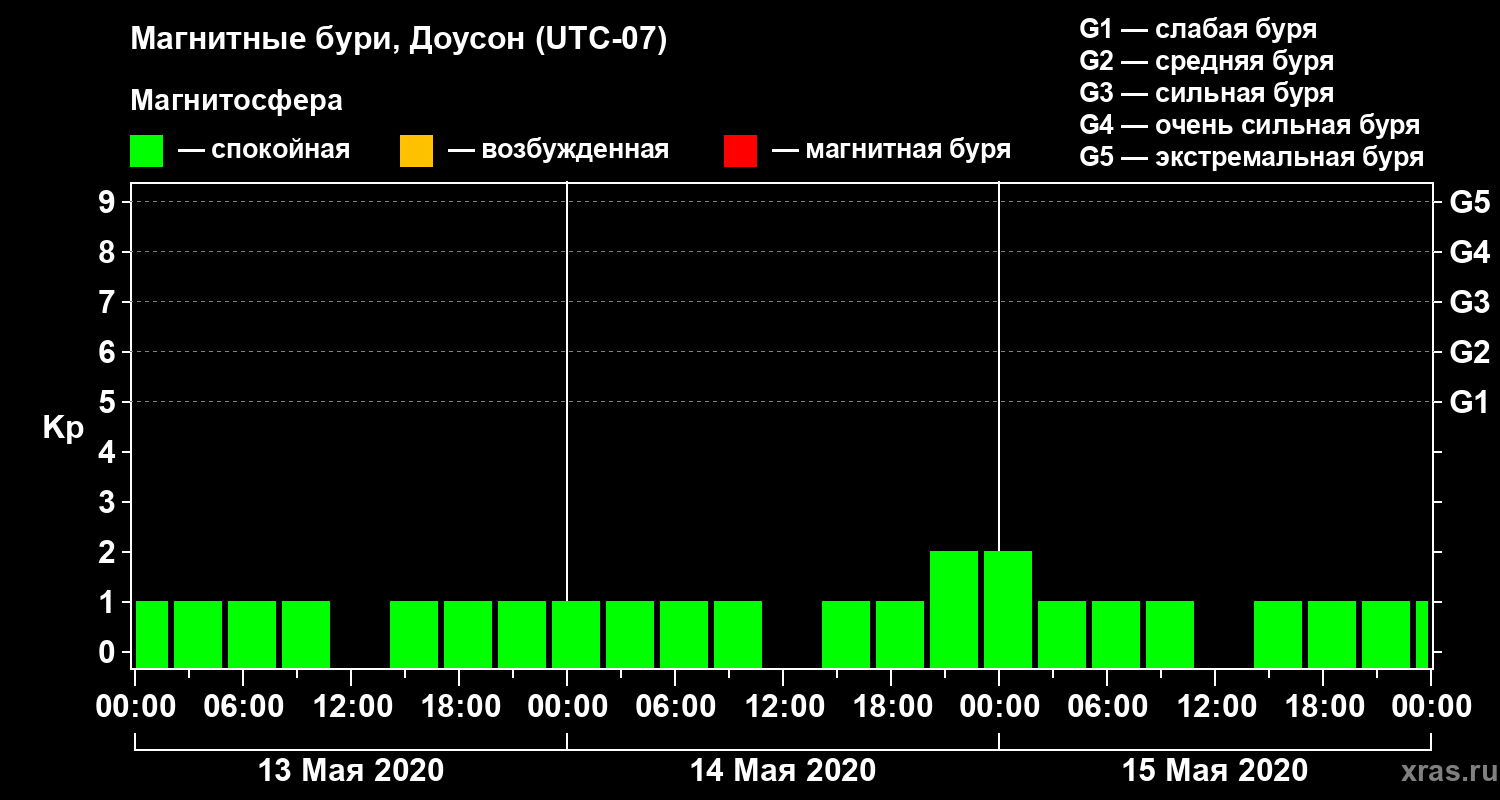Click the '13 Мая 2020' date label
This screenshot has width=1500, height=800.
click(x=351, y=771)
